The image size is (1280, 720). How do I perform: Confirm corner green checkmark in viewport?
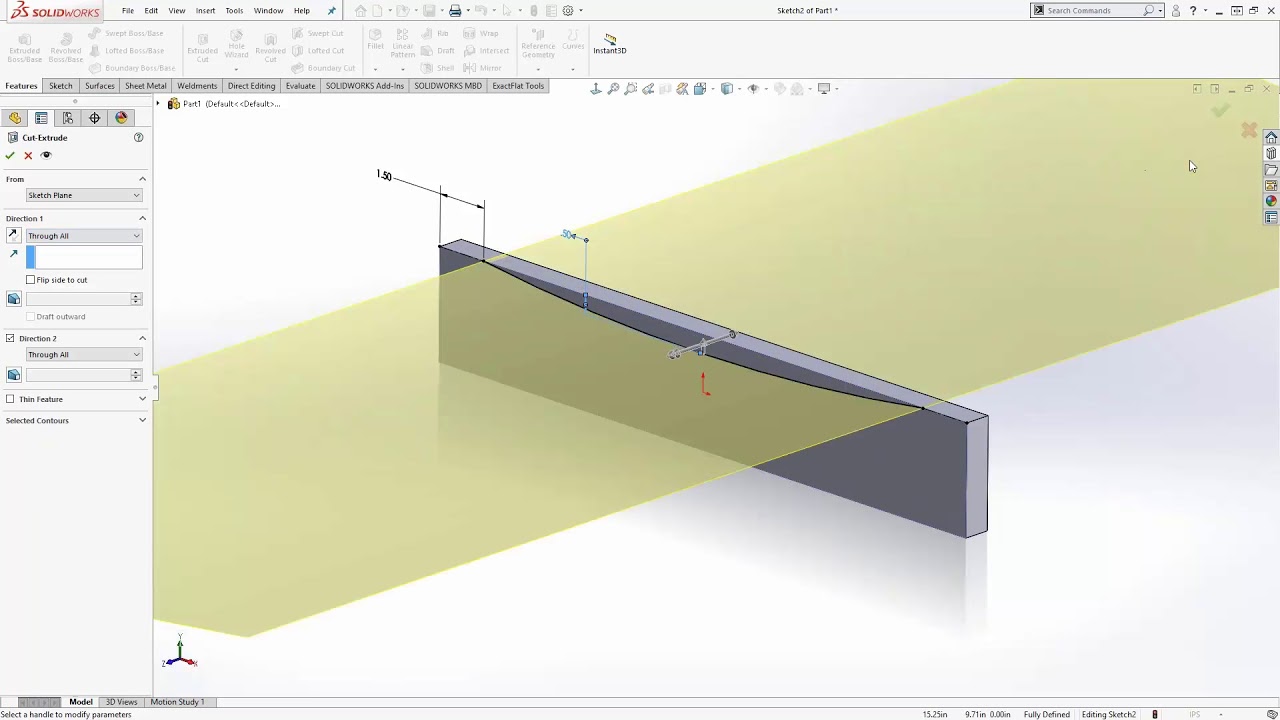coord(1220,110)
